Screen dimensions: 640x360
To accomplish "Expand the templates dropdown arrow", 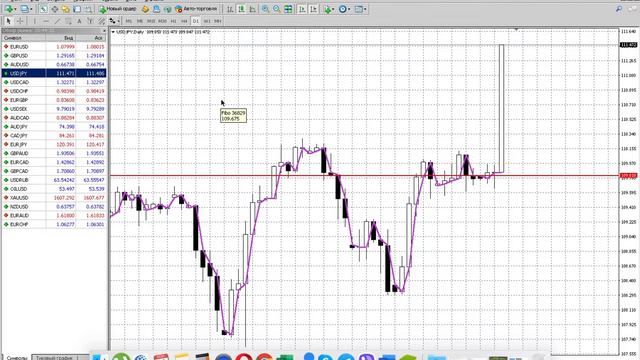I will pos(365,9).
